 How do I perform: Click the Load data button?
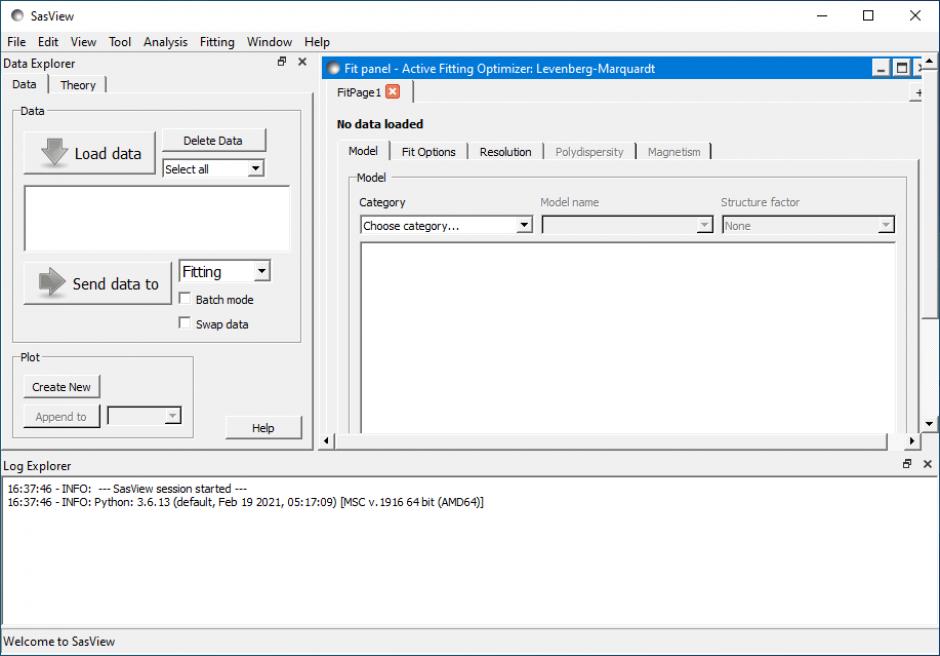pos(90,153)
